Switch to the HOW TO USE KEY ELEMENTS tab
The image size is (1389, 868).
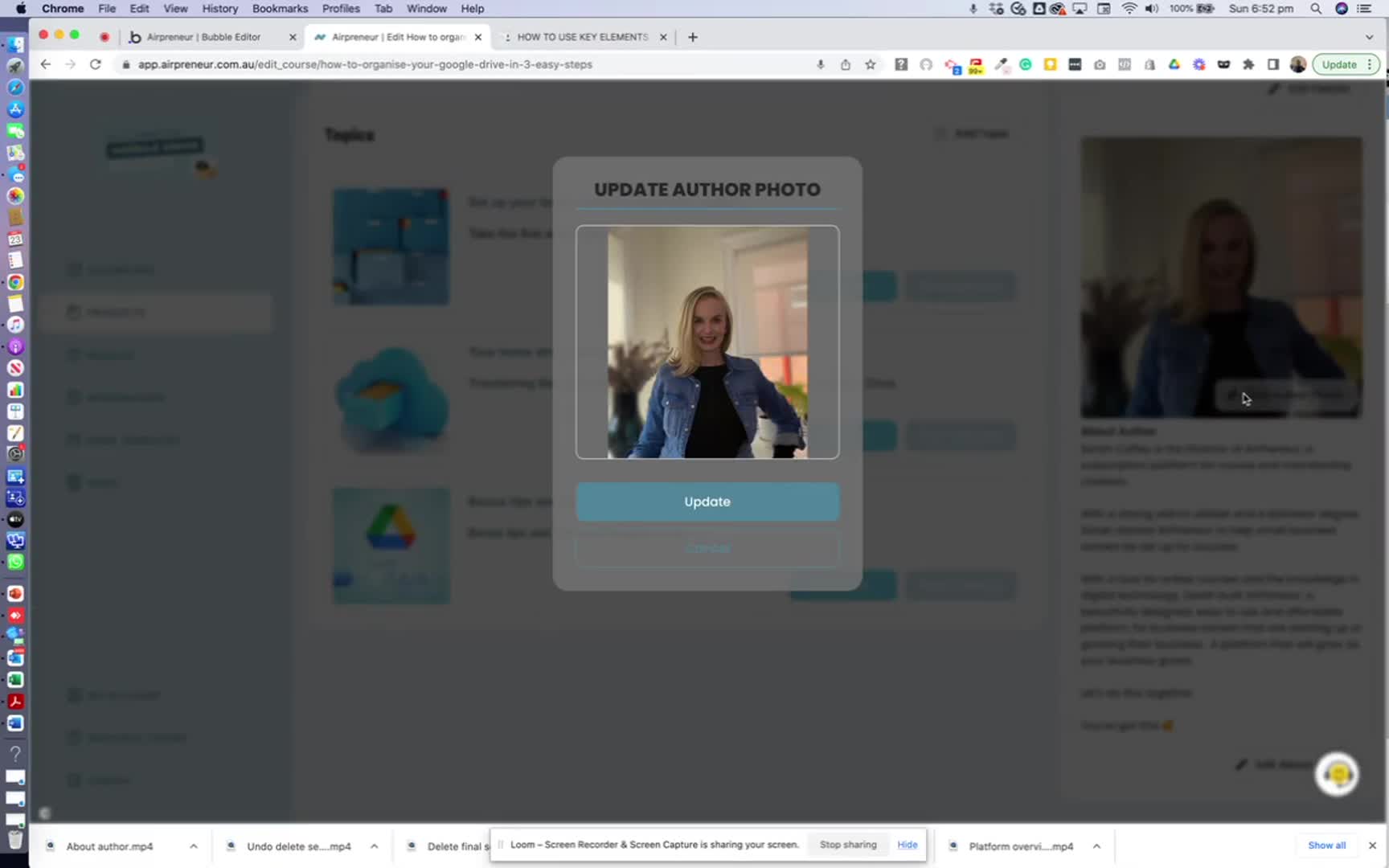pos(582,37)
